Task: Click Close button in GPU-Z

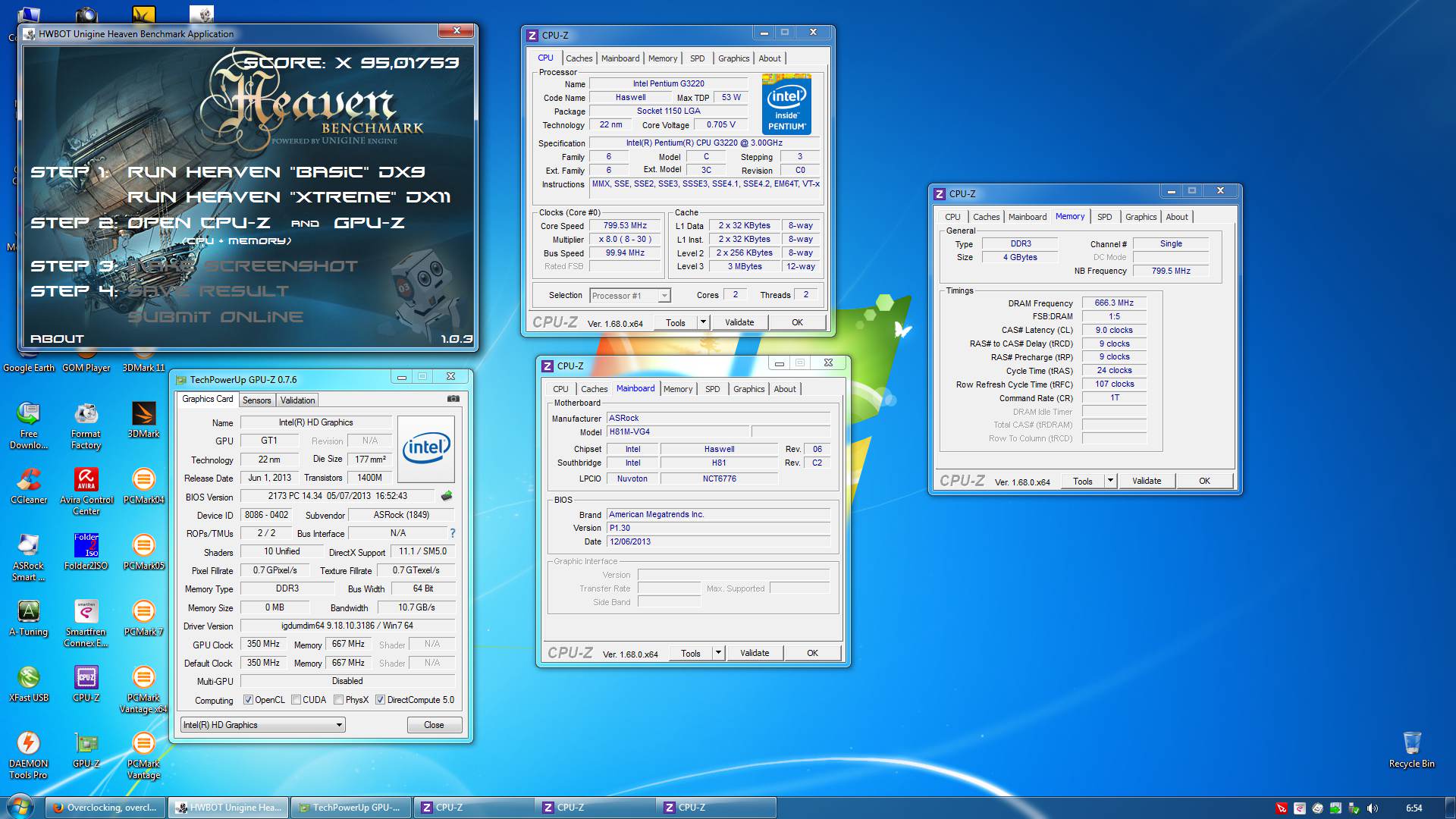Action: click(434, 725)
